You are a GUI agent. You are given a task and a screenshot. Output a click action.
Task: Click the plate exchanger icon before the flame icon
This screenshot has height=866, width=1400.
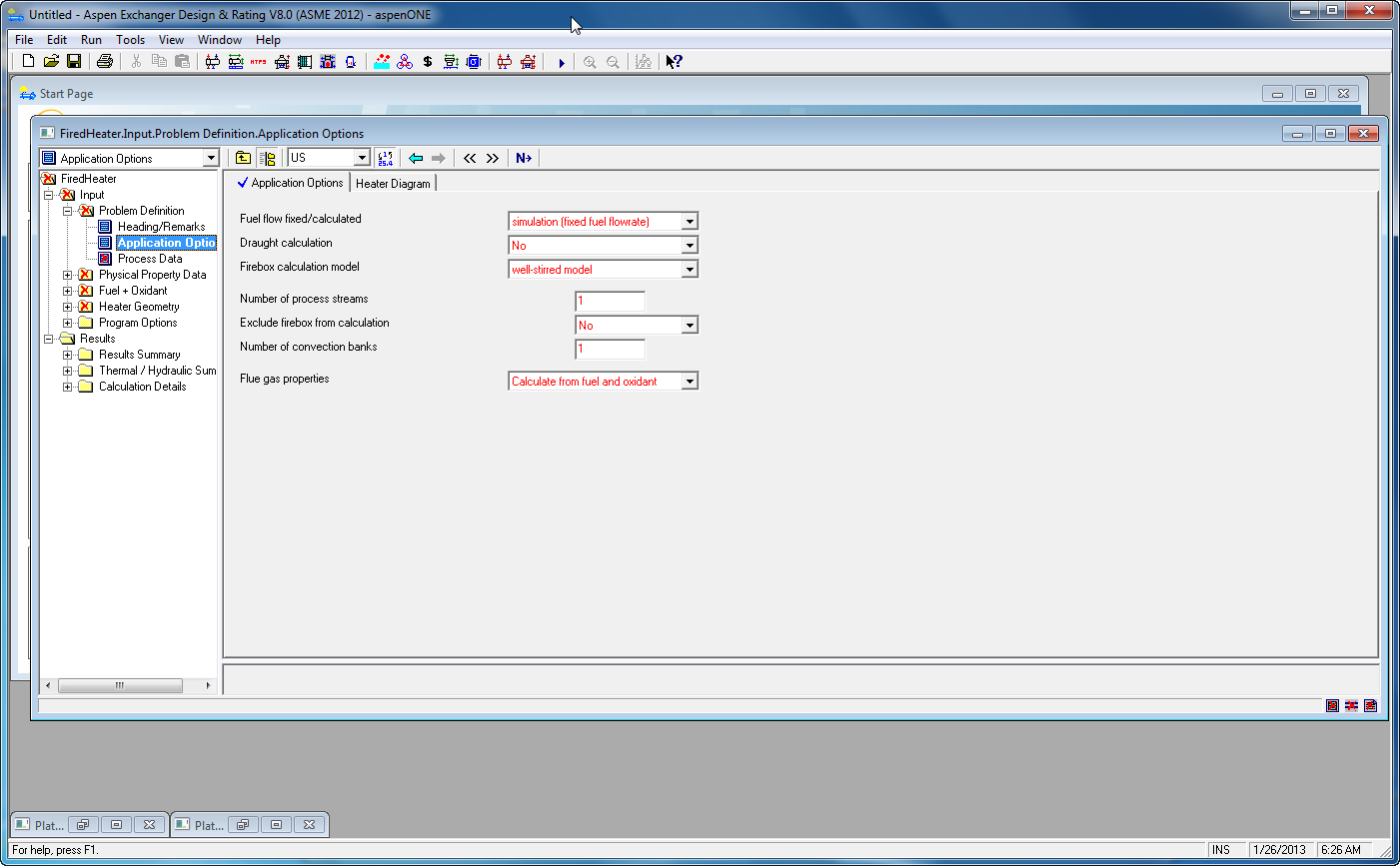305,62
